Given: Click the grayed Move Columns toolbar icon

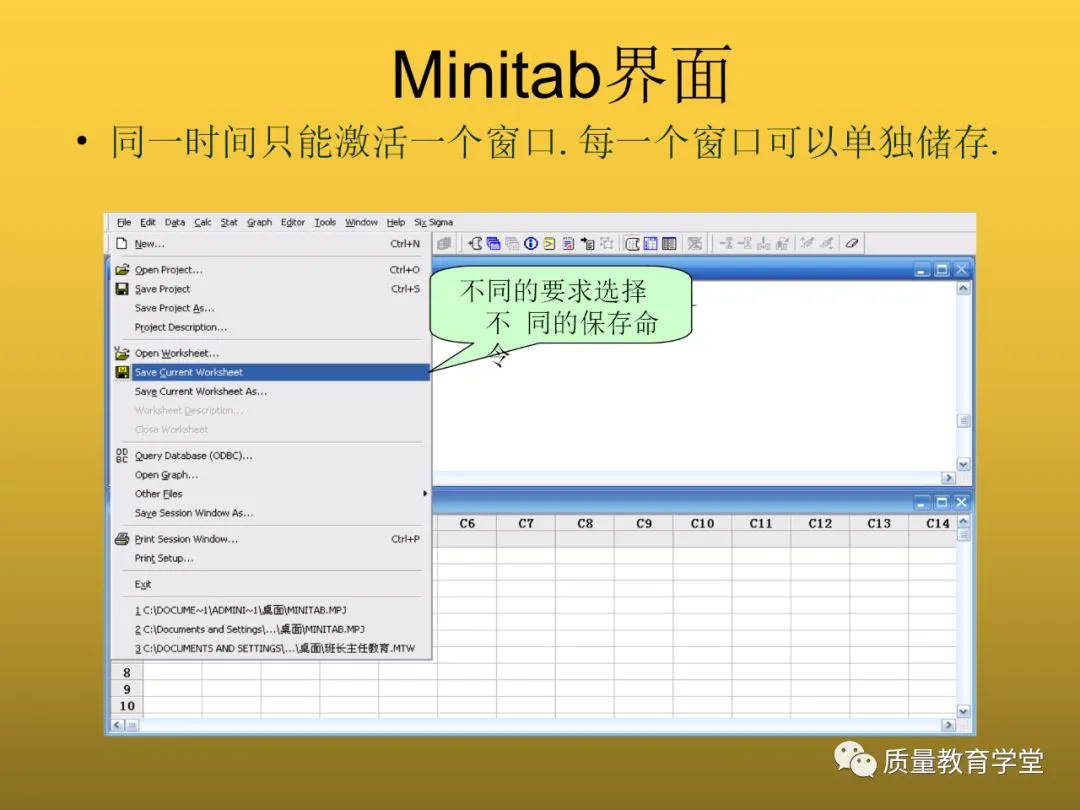Looking at the screenshot, I should (782, 243).
